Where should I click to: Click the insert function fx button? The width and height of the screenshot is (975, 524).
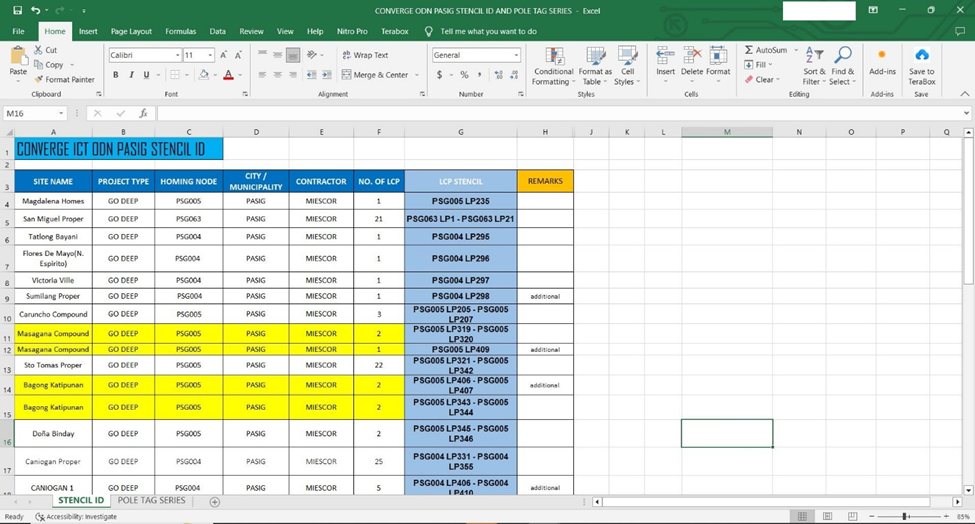point(143,113)
